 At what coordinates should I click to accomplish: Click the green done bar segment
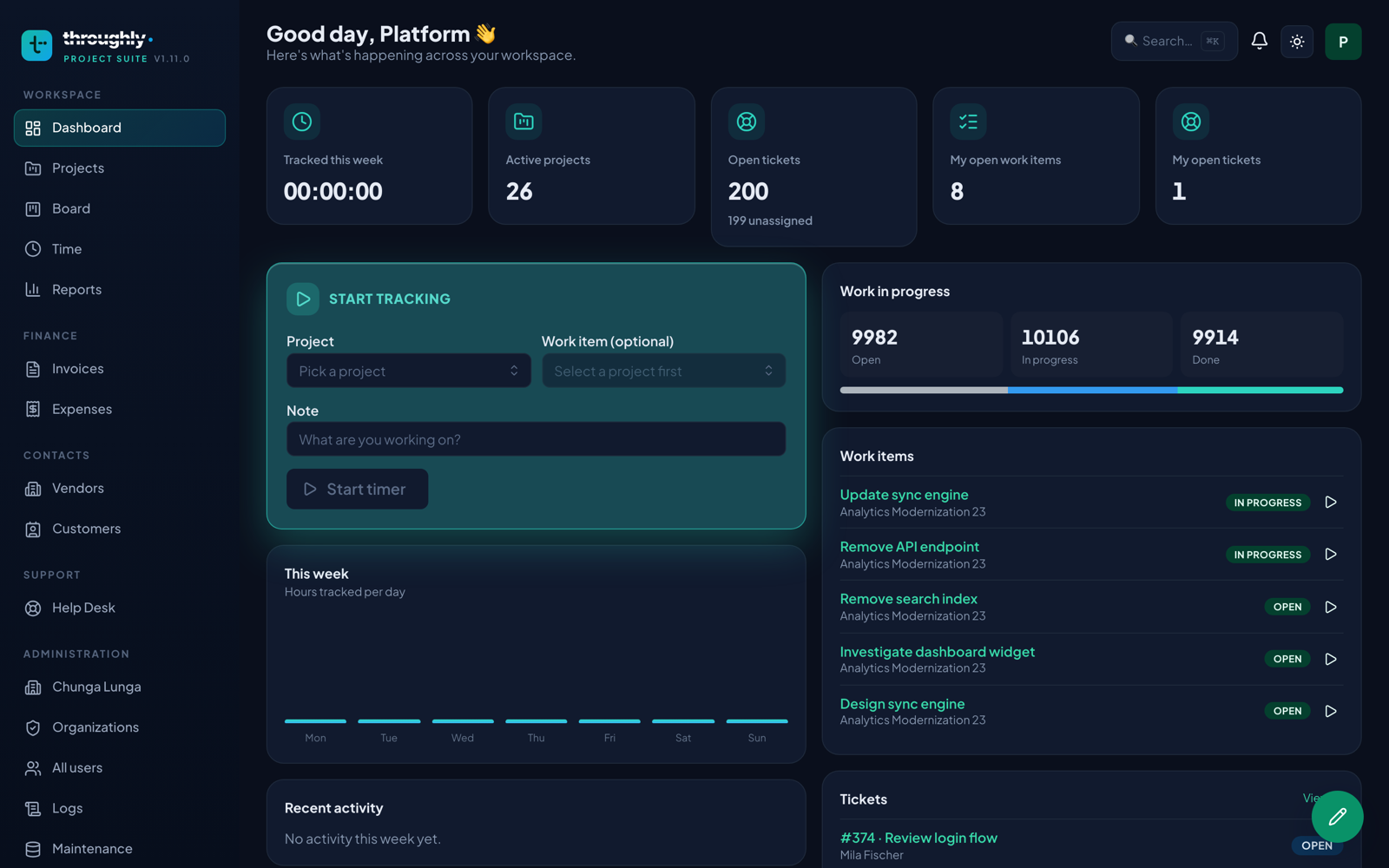(1261, 391)
